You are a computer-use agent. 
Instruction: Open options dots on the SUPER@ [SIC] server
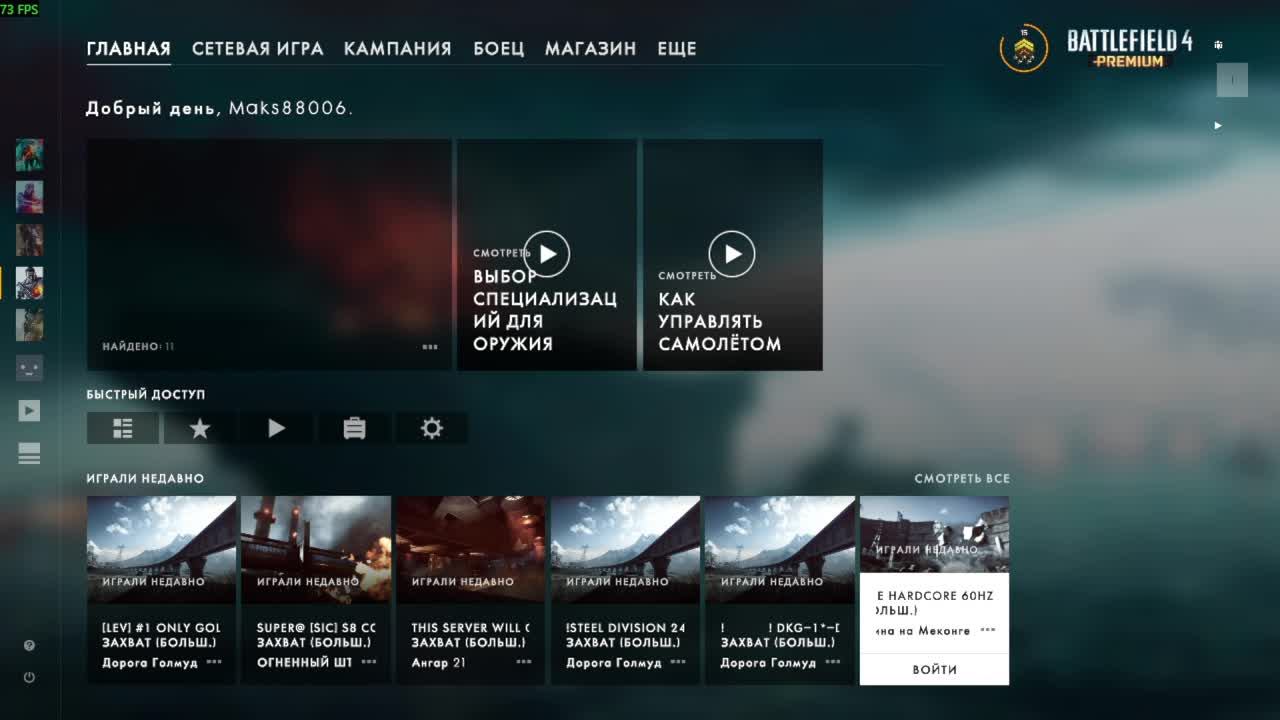pyautogui.click(x=369, y=662)
